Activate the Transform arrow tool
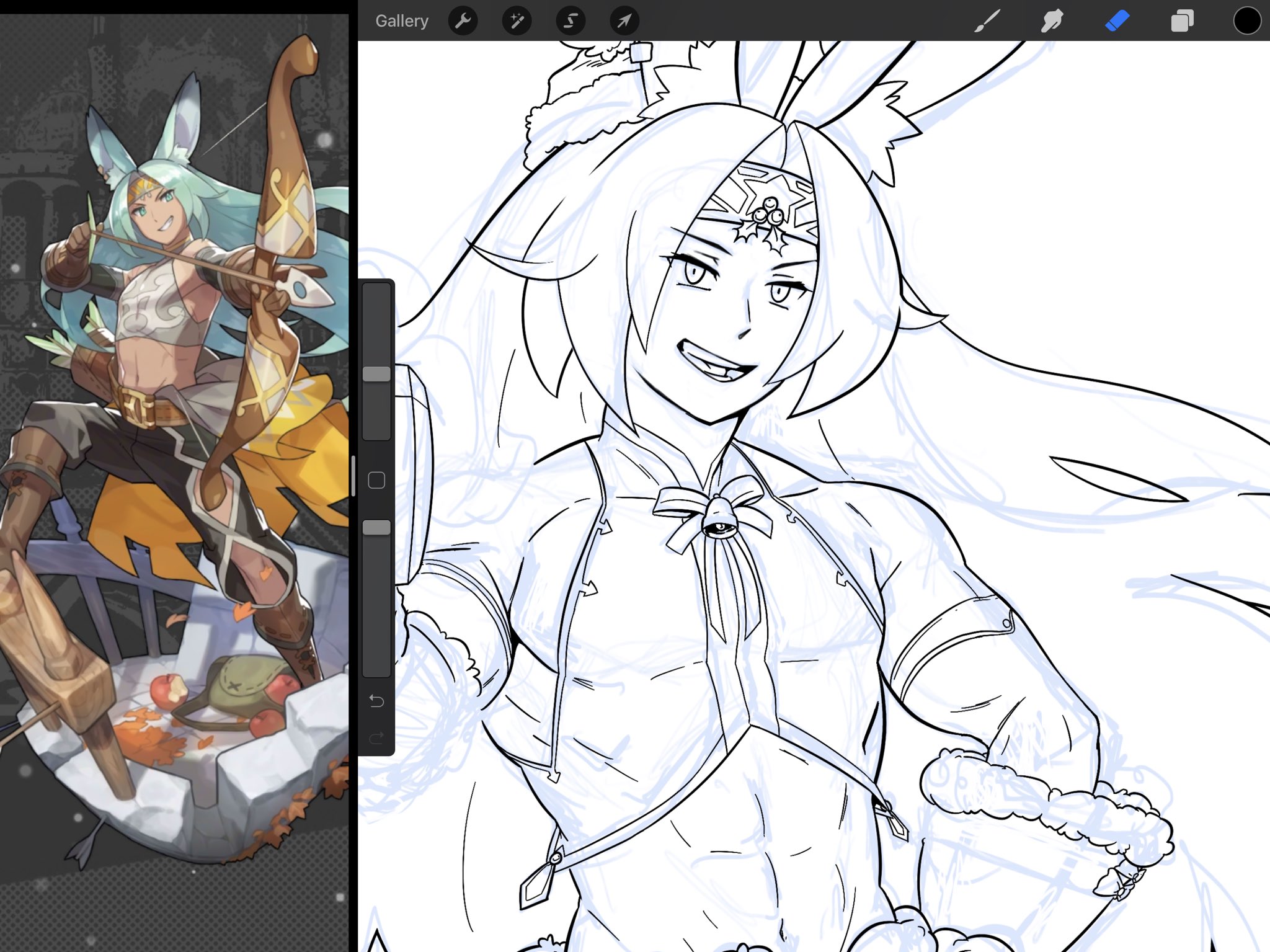This screenshot has height=952, width=1270. click(624, 21)
